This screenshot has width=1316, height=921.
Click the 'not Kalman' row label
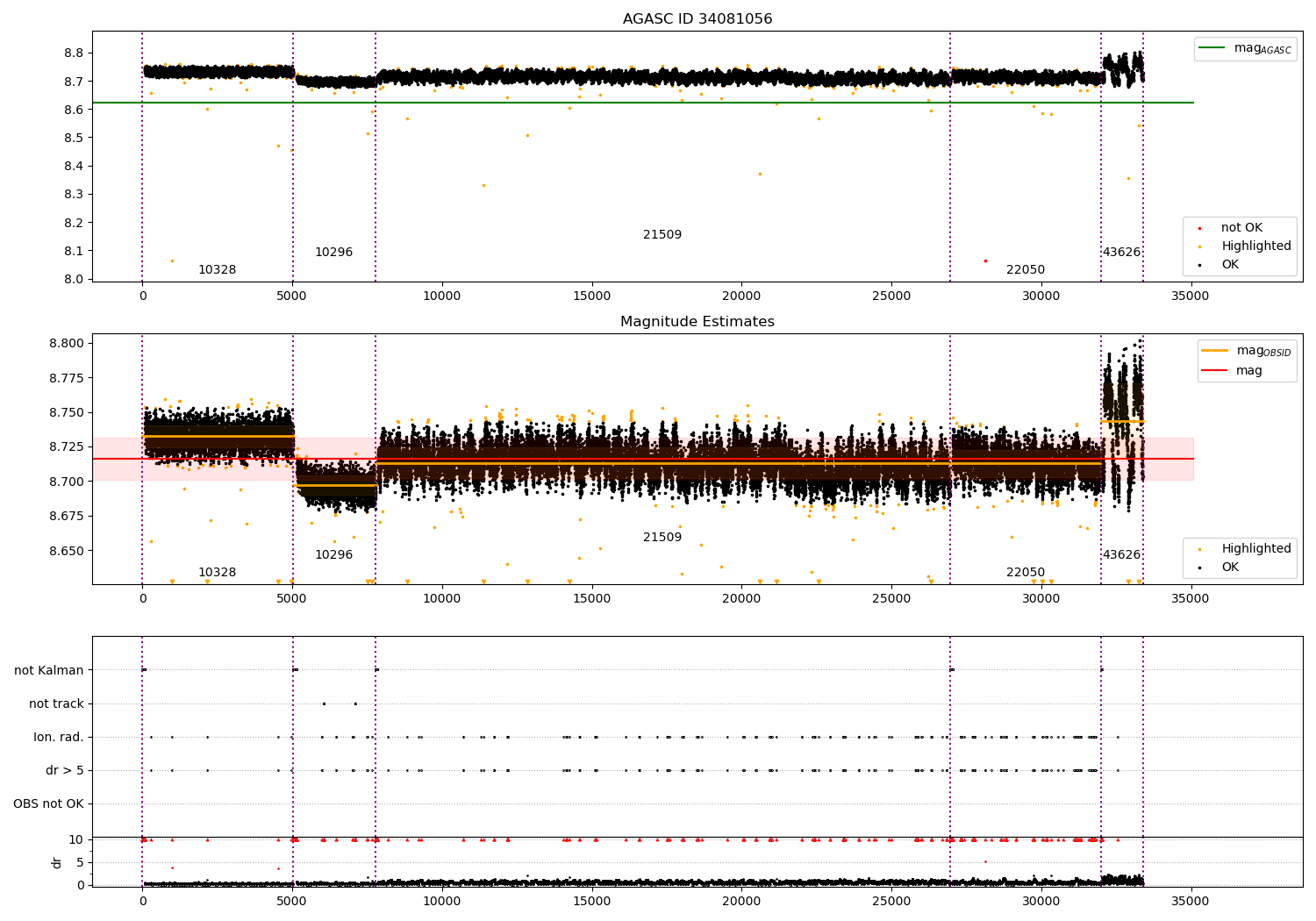pyautogui.click(x=49, y=671)
